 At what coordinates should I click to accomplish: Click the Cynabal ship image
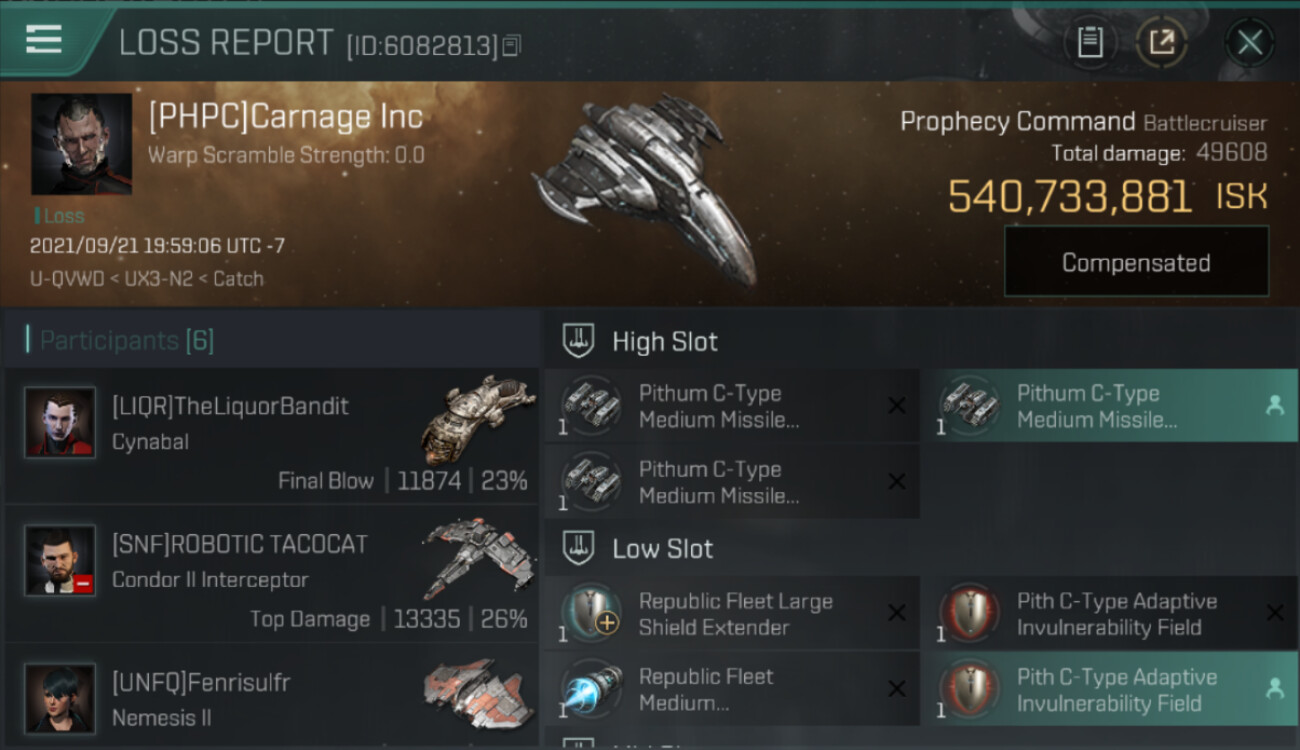point(471,419)
